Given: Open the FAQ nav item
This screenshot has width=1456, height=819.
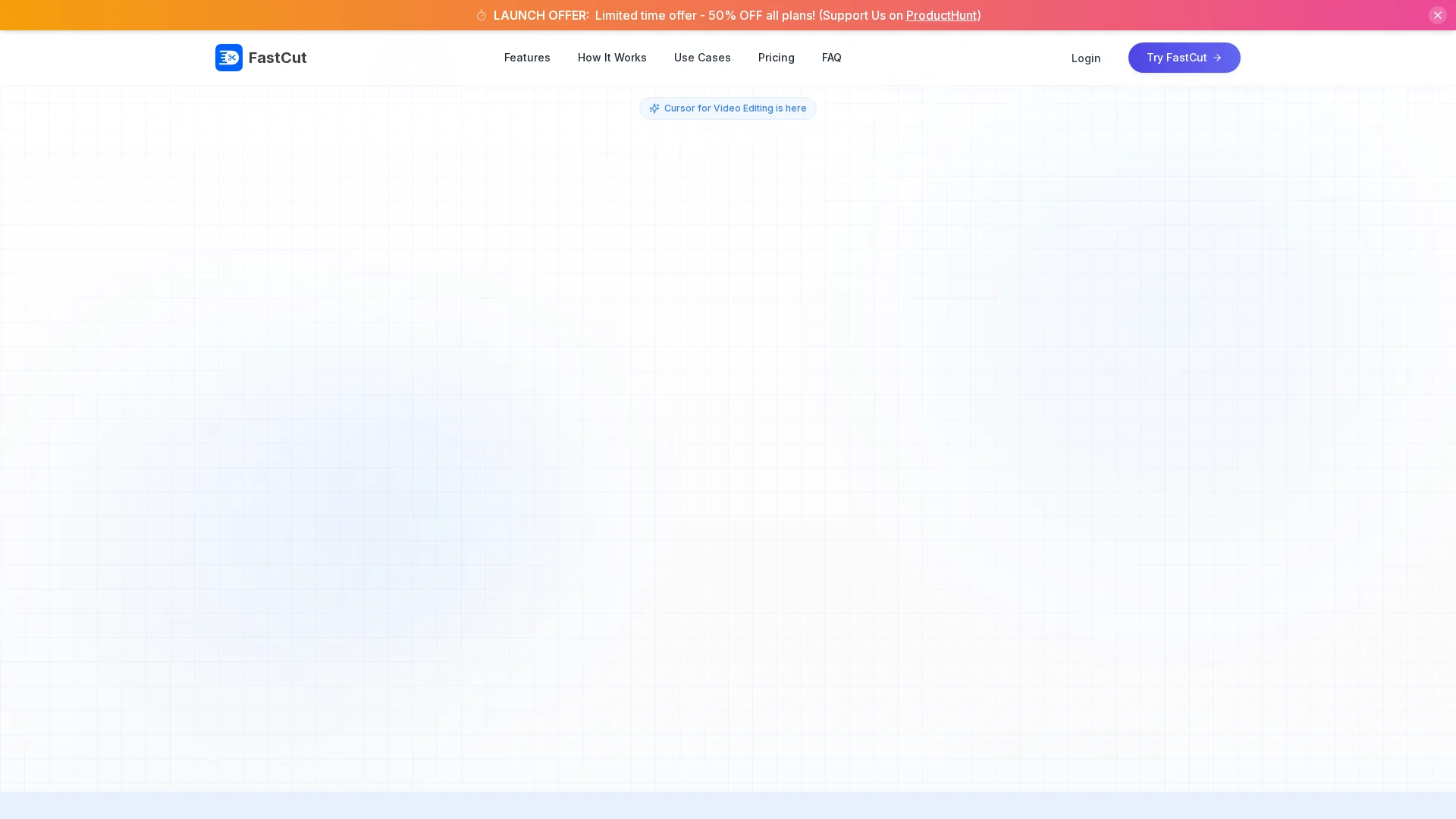Looking at the screenshot, I should click(x=831, y=58).
